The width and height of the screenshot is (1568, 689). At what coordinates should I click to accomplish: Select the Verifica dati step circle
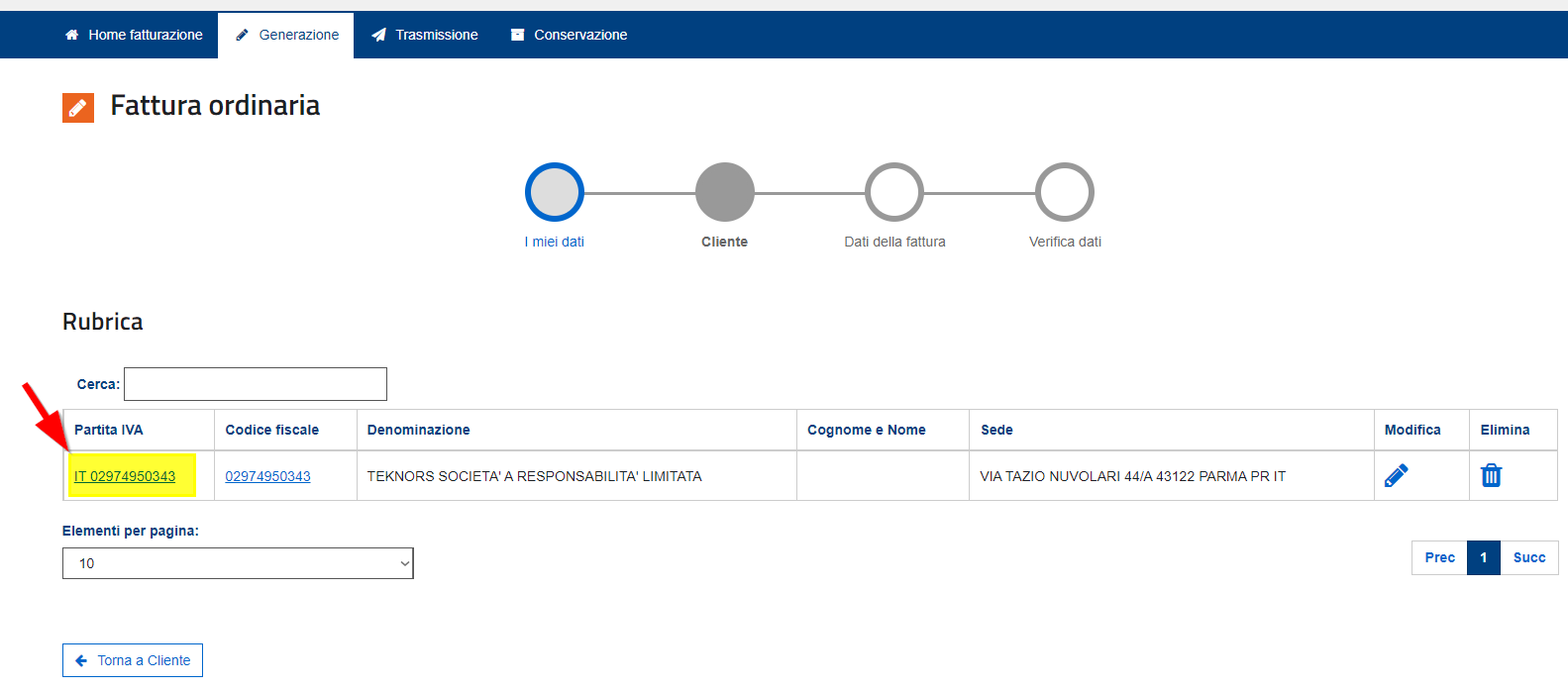[1065, 192]
